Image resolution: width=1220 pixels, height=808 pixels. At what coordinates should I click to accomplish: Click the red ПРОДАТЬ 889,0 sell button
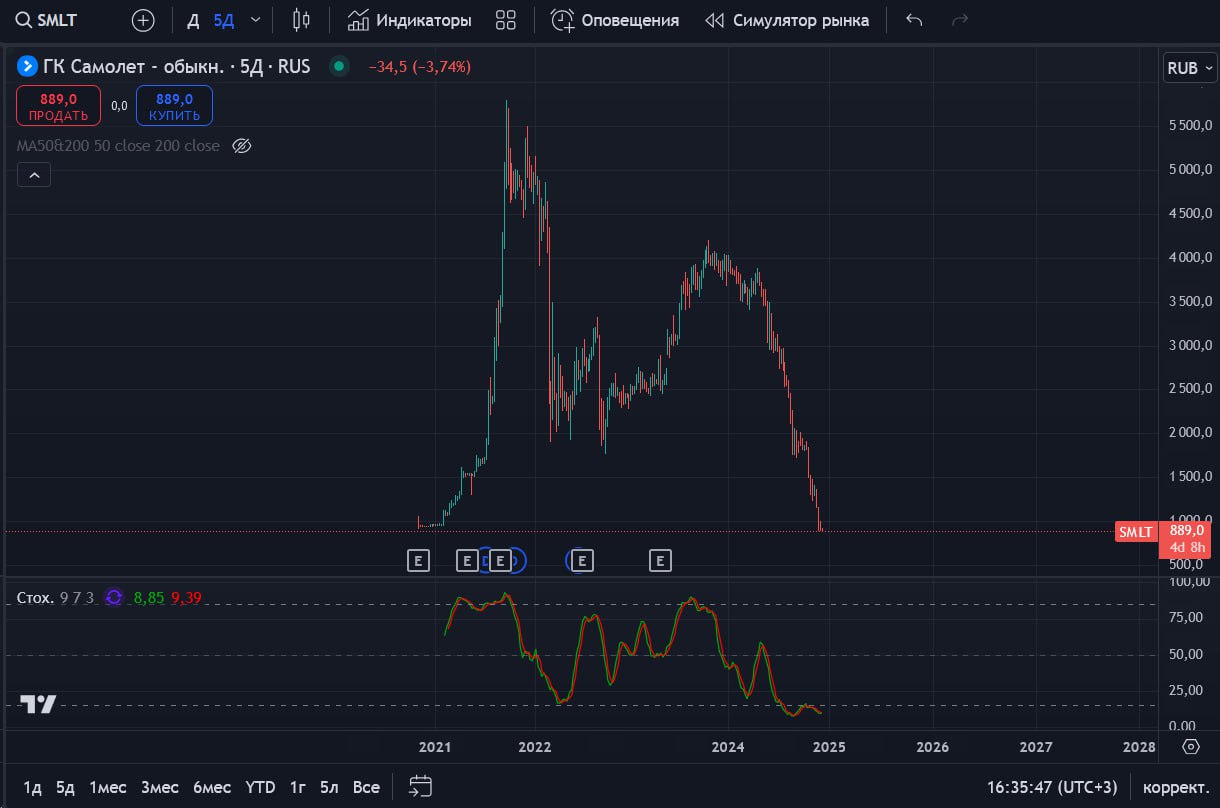click(x=58, y=106)
